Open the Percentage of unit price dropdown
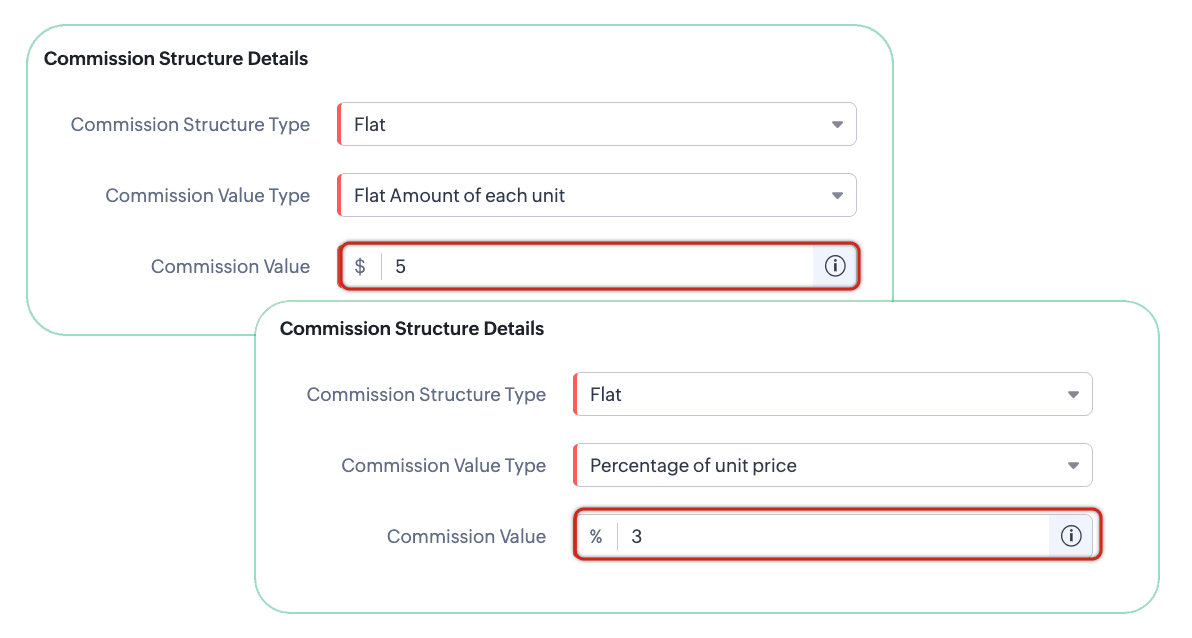This screenshot has width=1192, height=638. [x=833, y=465]
